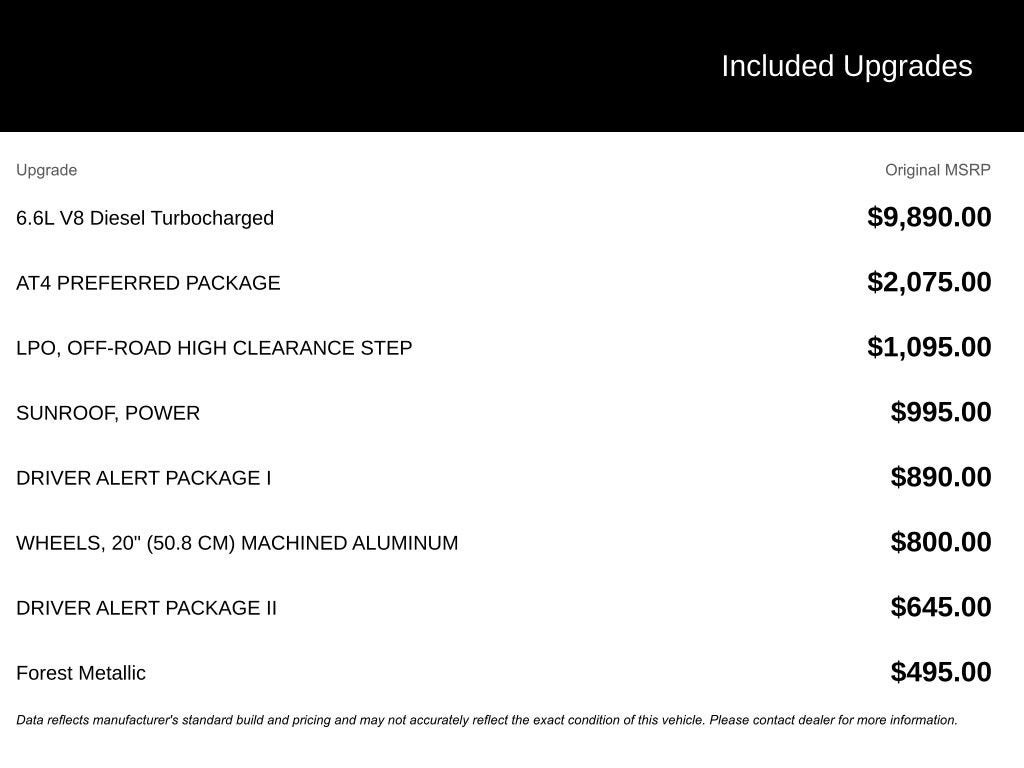This screenshot has width=1024, height=768.
Task: Click the Upgrade column header
Action: click(46, 170)
